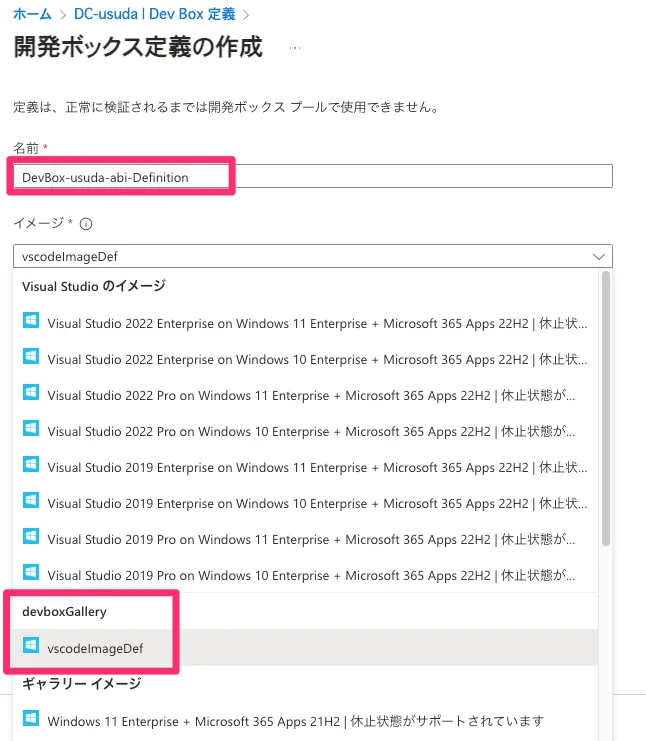Click Windows icon of VS 2019 Enterprise Windows 11 row
This screenshot has width=646, height=741.
click(31, 464)
